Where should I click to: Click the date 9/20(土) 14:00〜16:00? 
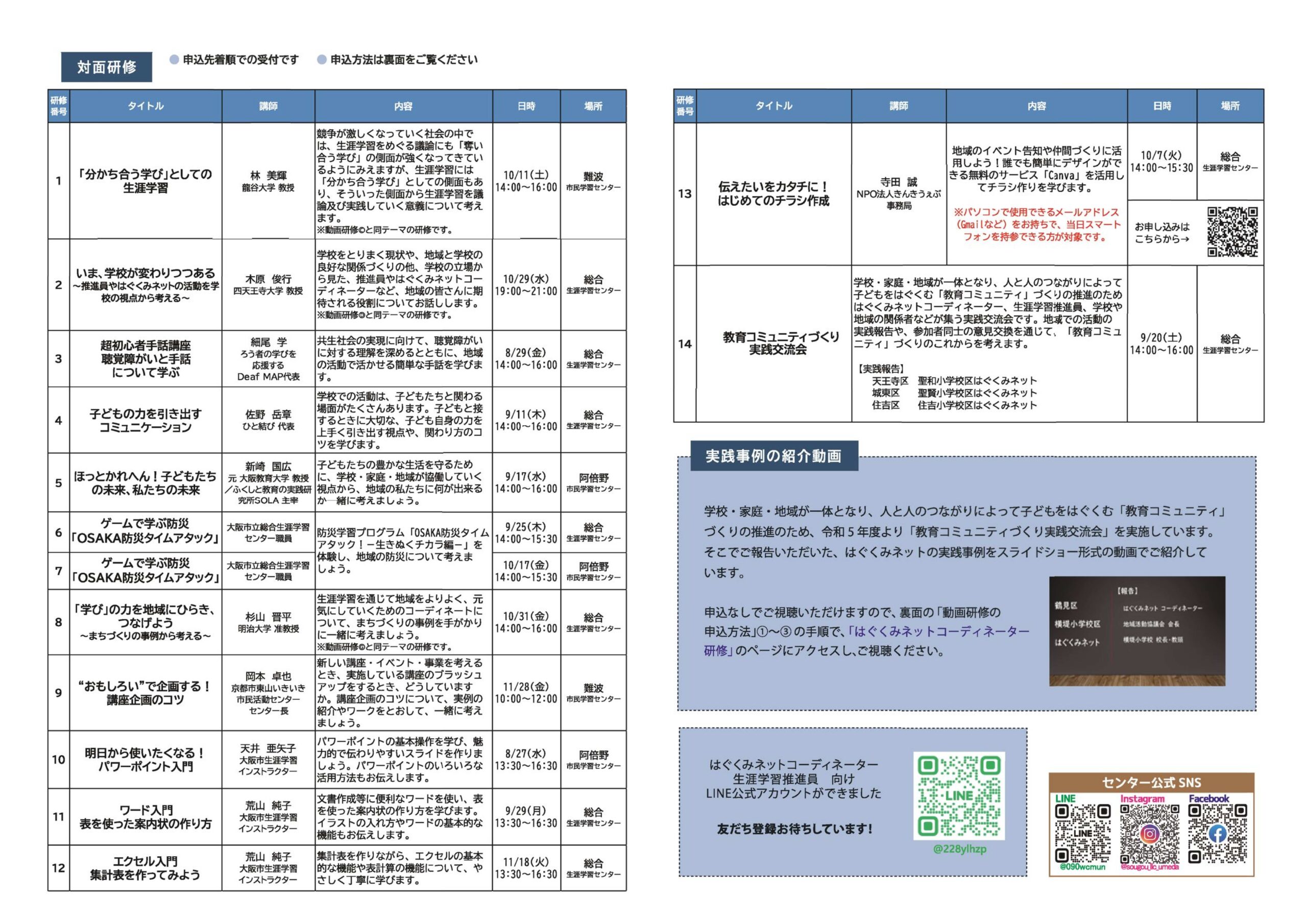click(1161, 344)
